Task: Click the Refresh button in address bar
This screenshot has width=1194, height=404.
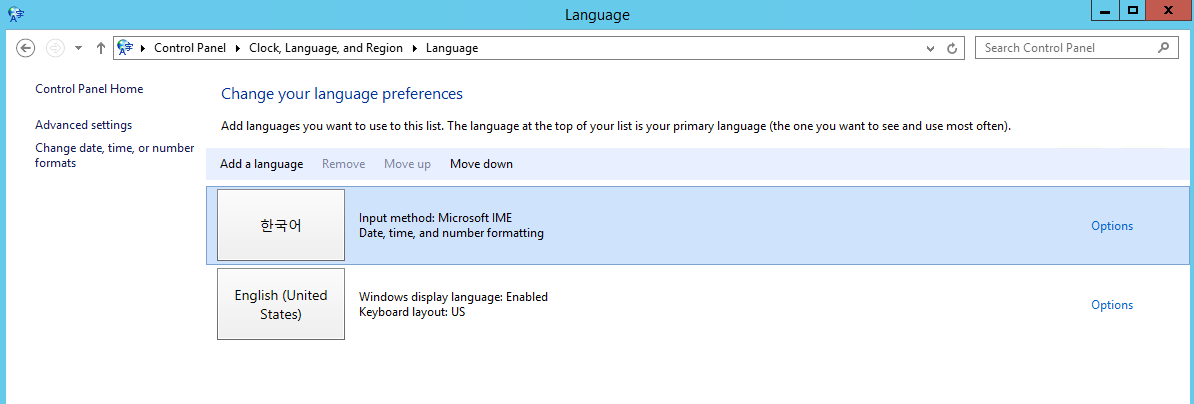Action: click(951, 48)
